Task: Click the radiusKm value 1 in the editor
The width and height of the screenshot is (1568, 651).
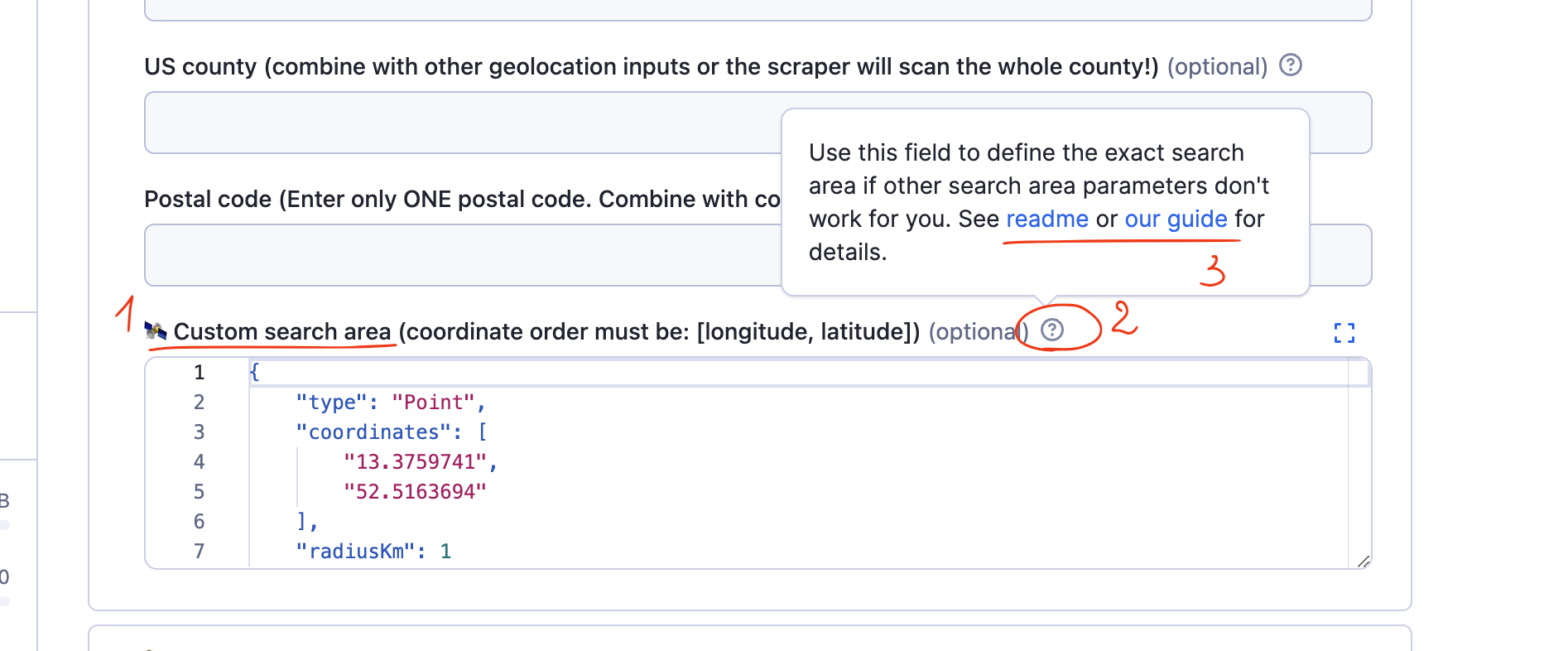Action: [x=445, y=551]
